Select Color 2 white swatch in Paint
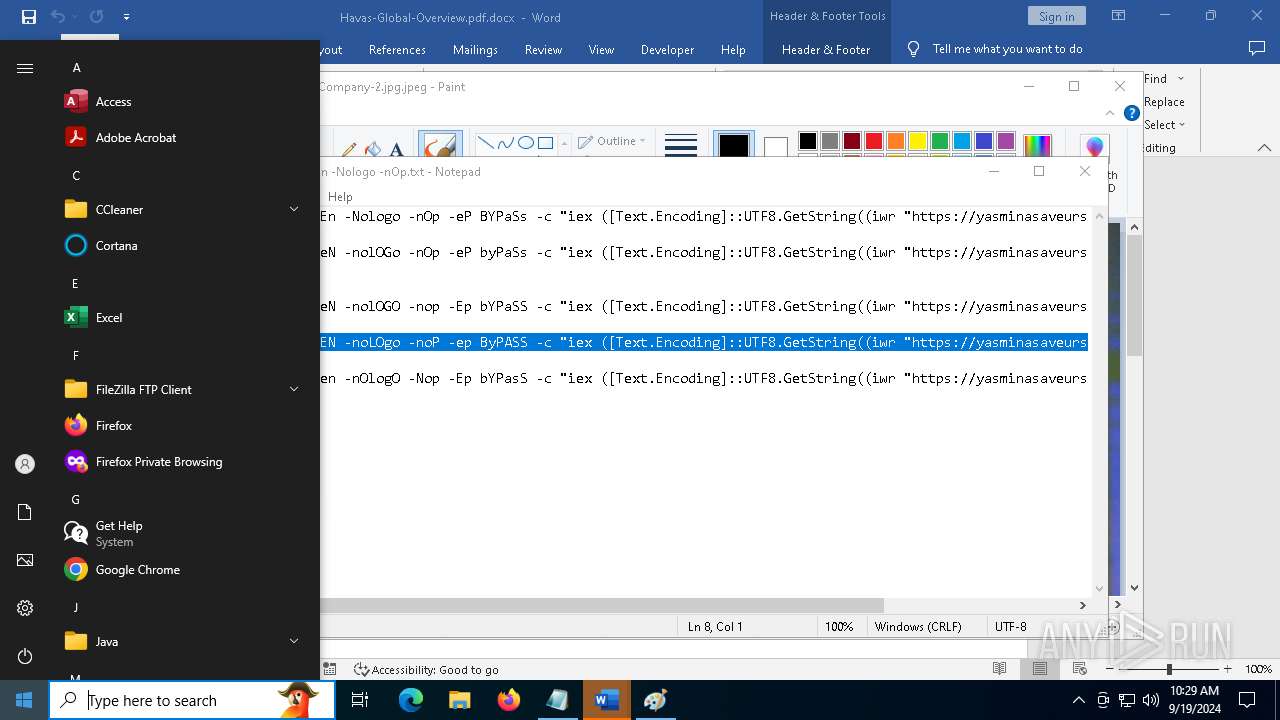Screen dimensions: 1280x720 (x=775, y=147)
